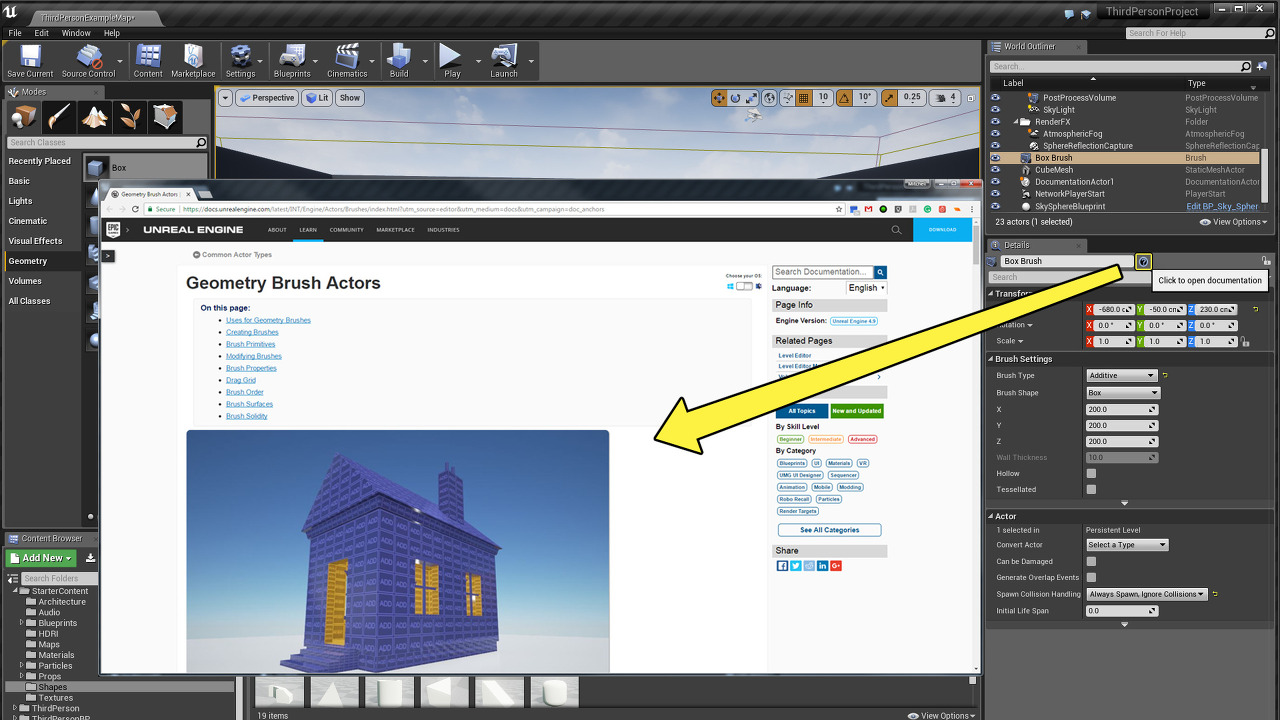Hide Box Brush using its eye icon

[995, 158]
